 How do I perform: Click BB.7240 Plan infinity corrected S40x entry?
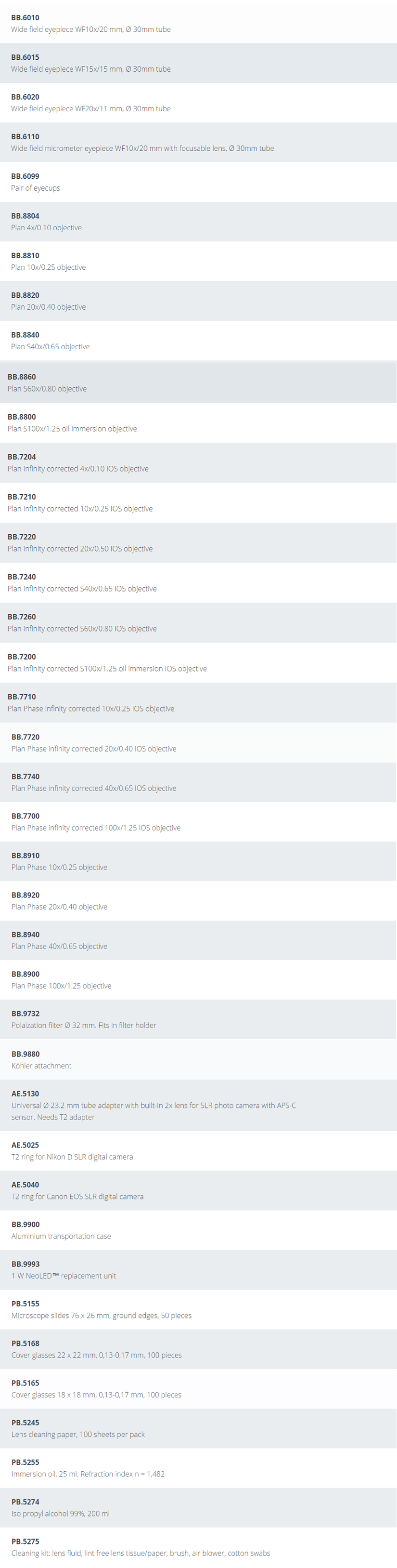click(198, 582)
